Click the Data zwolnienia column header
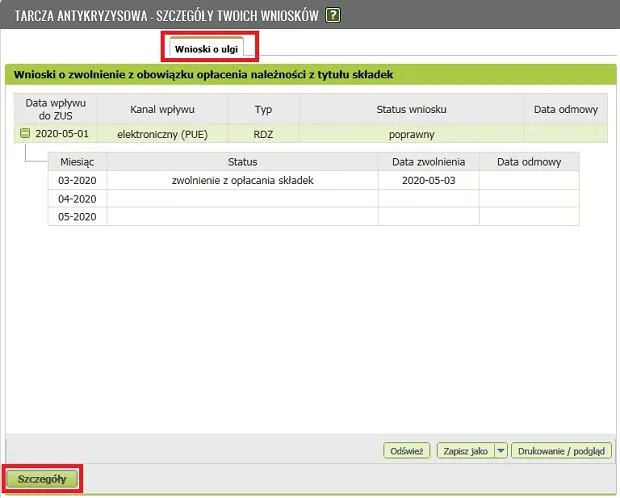 click(428, 161)
